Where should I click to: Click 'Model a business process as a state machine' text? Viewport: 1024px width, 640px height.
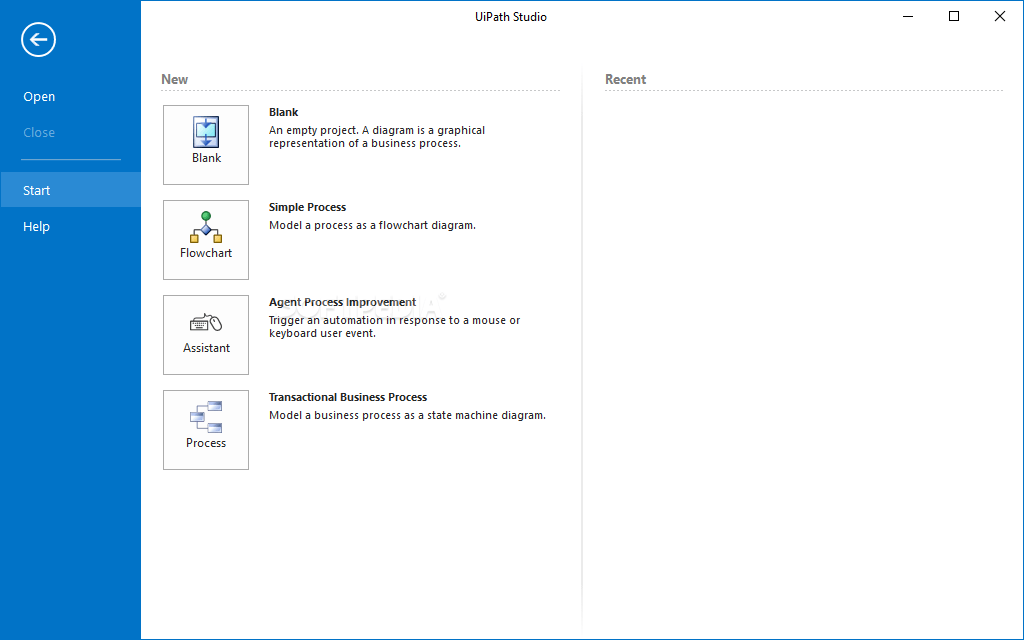(x=408, y=415)
